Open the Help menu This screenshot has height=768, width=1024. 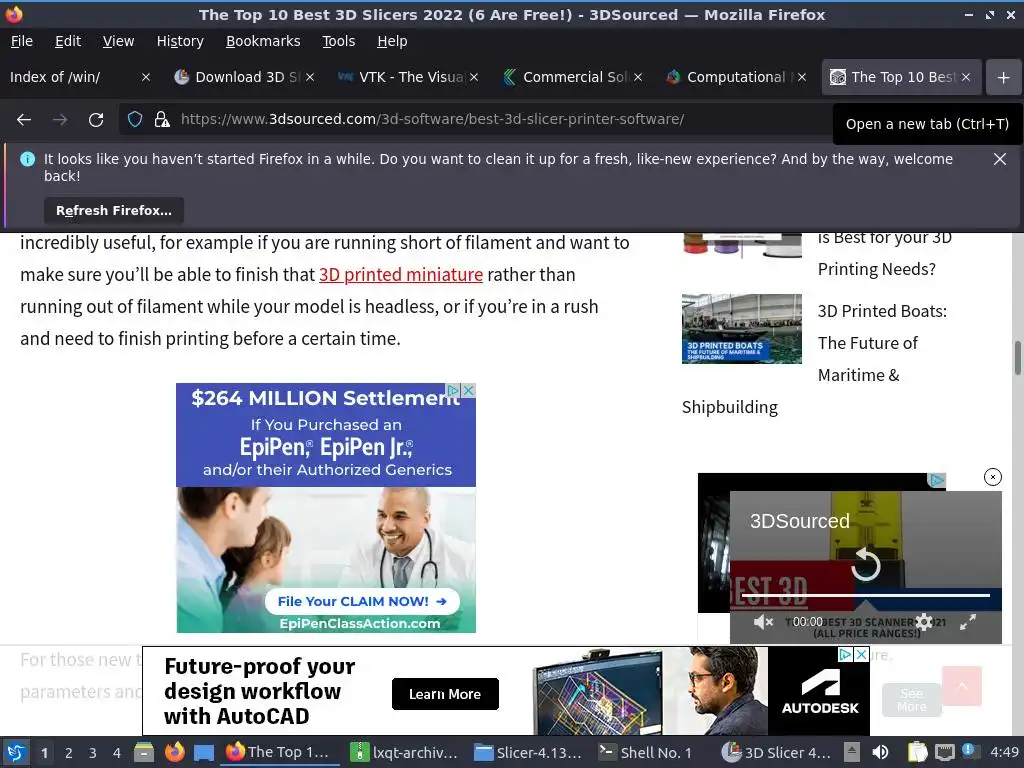click(x=392, y=41)
